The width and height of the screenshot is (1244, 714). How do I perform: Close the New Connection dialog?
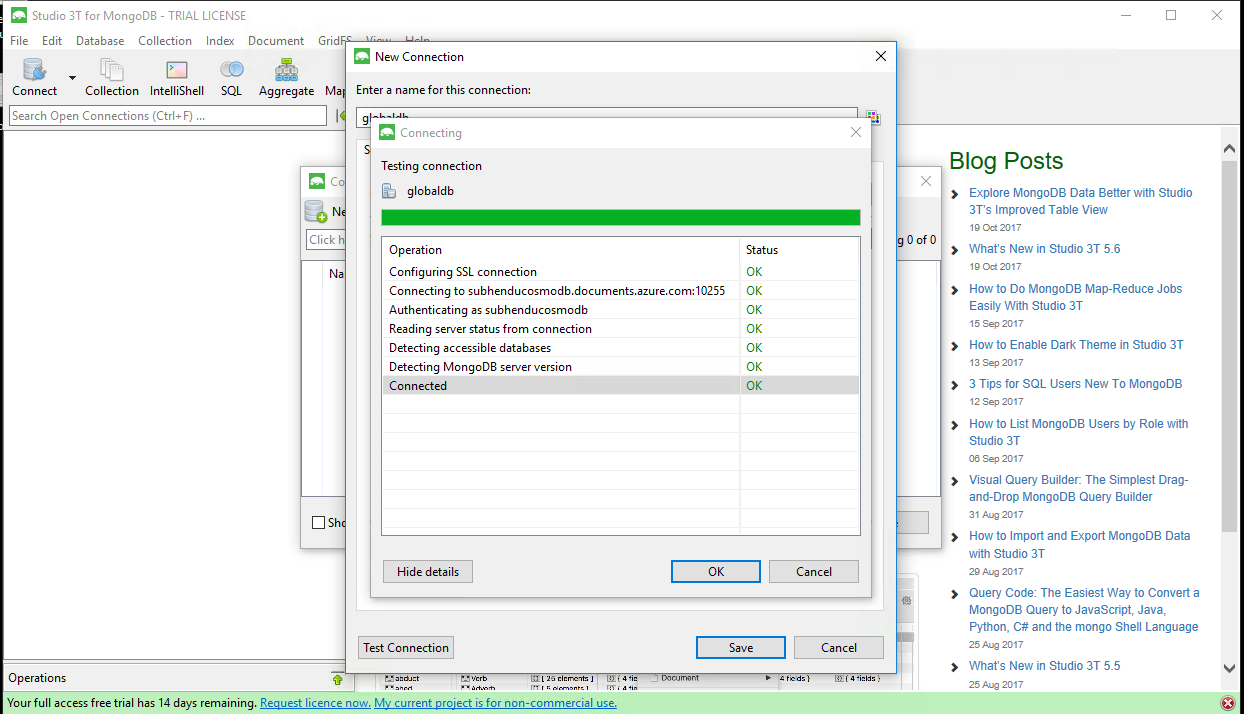click(x=881, y=57)
